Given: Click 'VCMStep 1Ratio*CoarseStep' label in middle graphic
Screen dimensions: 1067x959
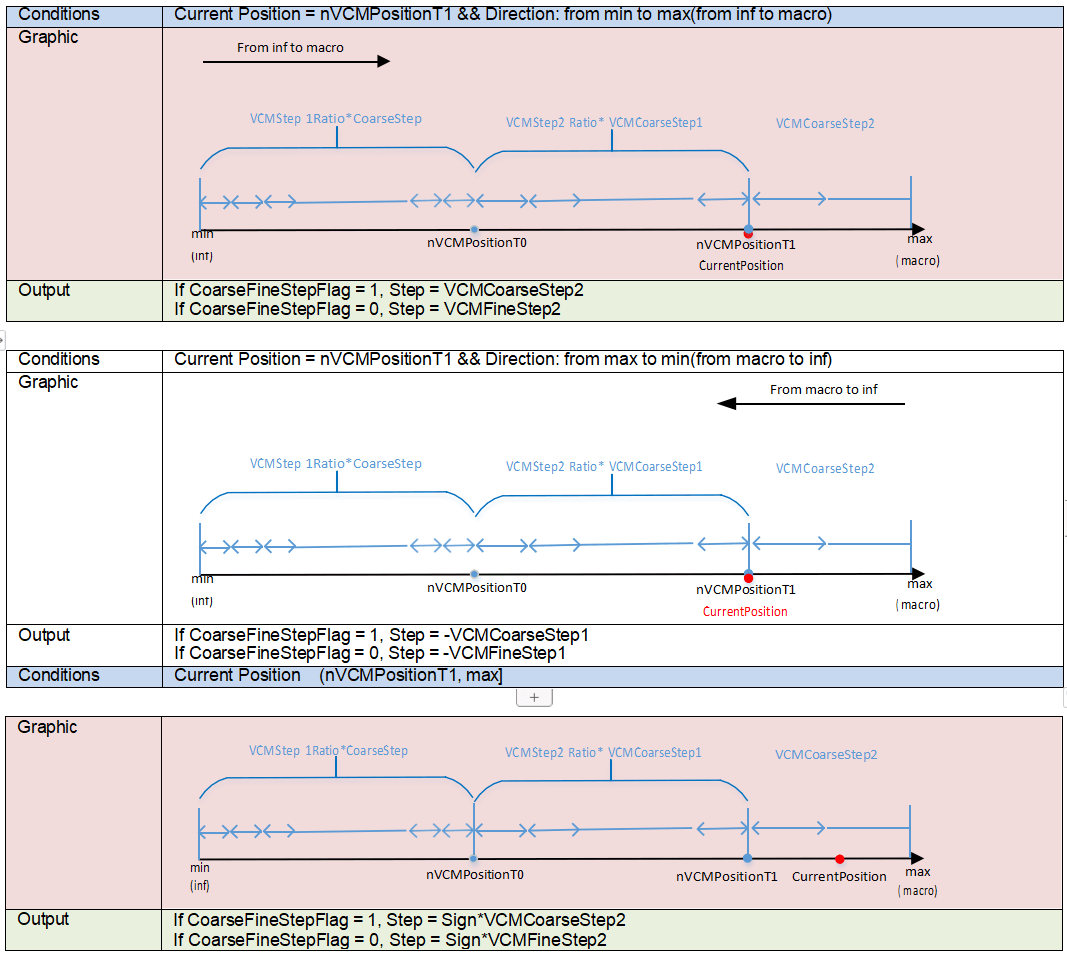Looking at the screenshot, I should (x=335, y=464).
